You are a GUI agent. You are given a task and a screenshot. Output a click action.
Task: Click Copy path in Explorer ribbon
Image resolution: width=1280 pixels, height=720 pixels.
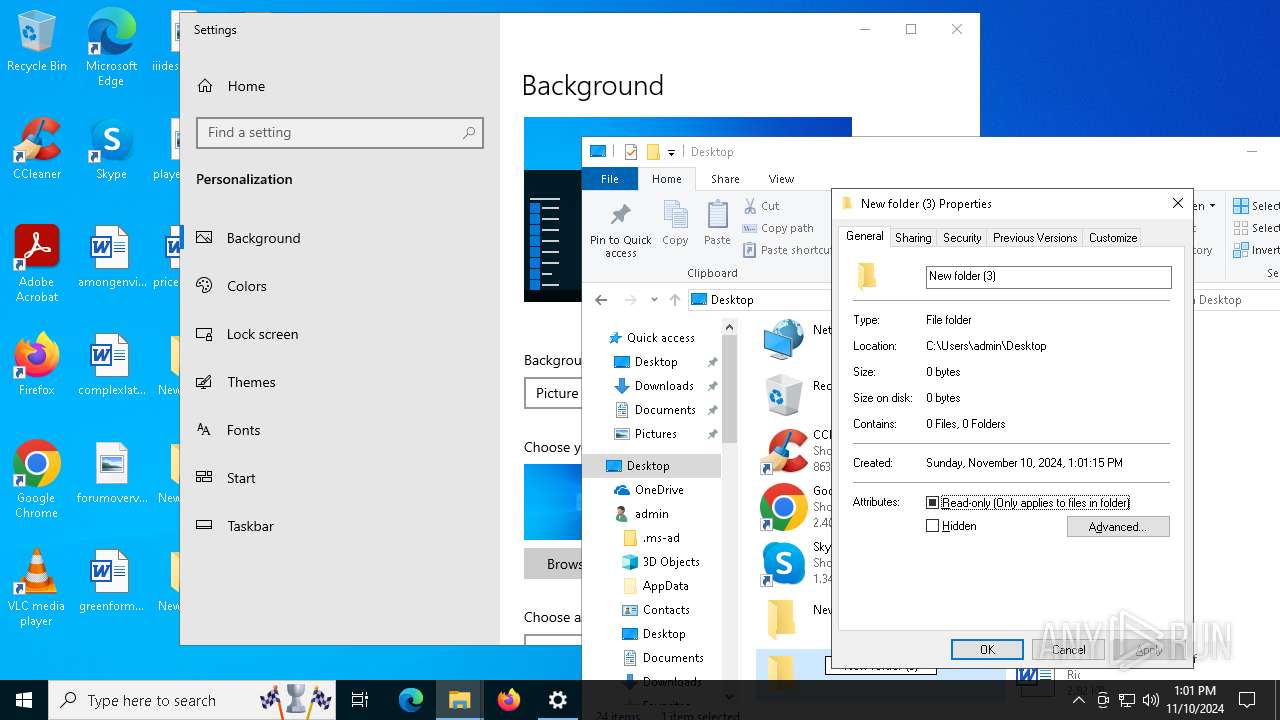pos(778,228)
